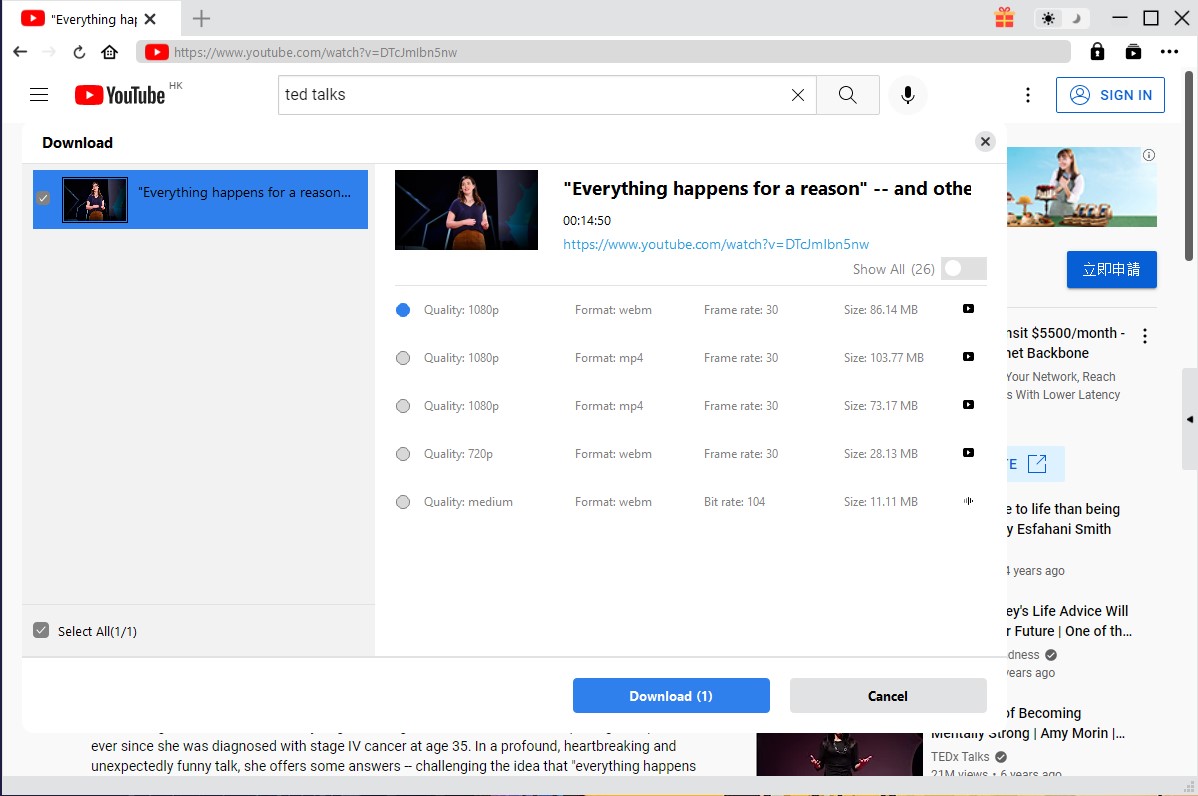The image size is (1198, 796).
Task: Toggle the Show All (26) switch
Action: click(963, 269)
